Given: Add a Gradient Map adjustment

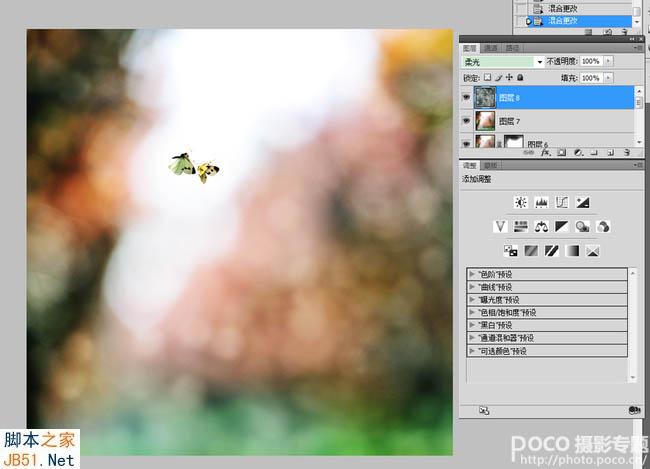Looking at the screenshot, I should (572, 251).
